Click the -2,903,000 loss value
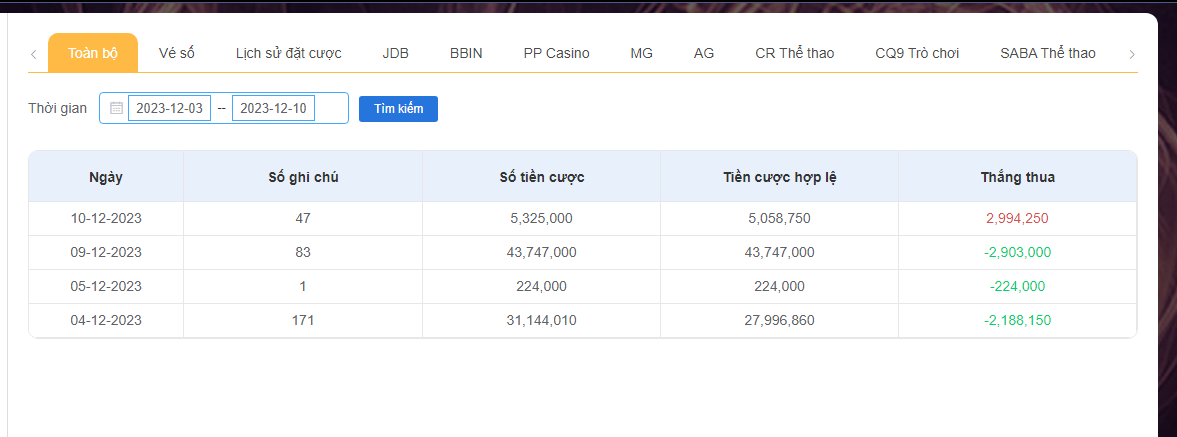The image size is (1177, 437). coord(1017,252)
